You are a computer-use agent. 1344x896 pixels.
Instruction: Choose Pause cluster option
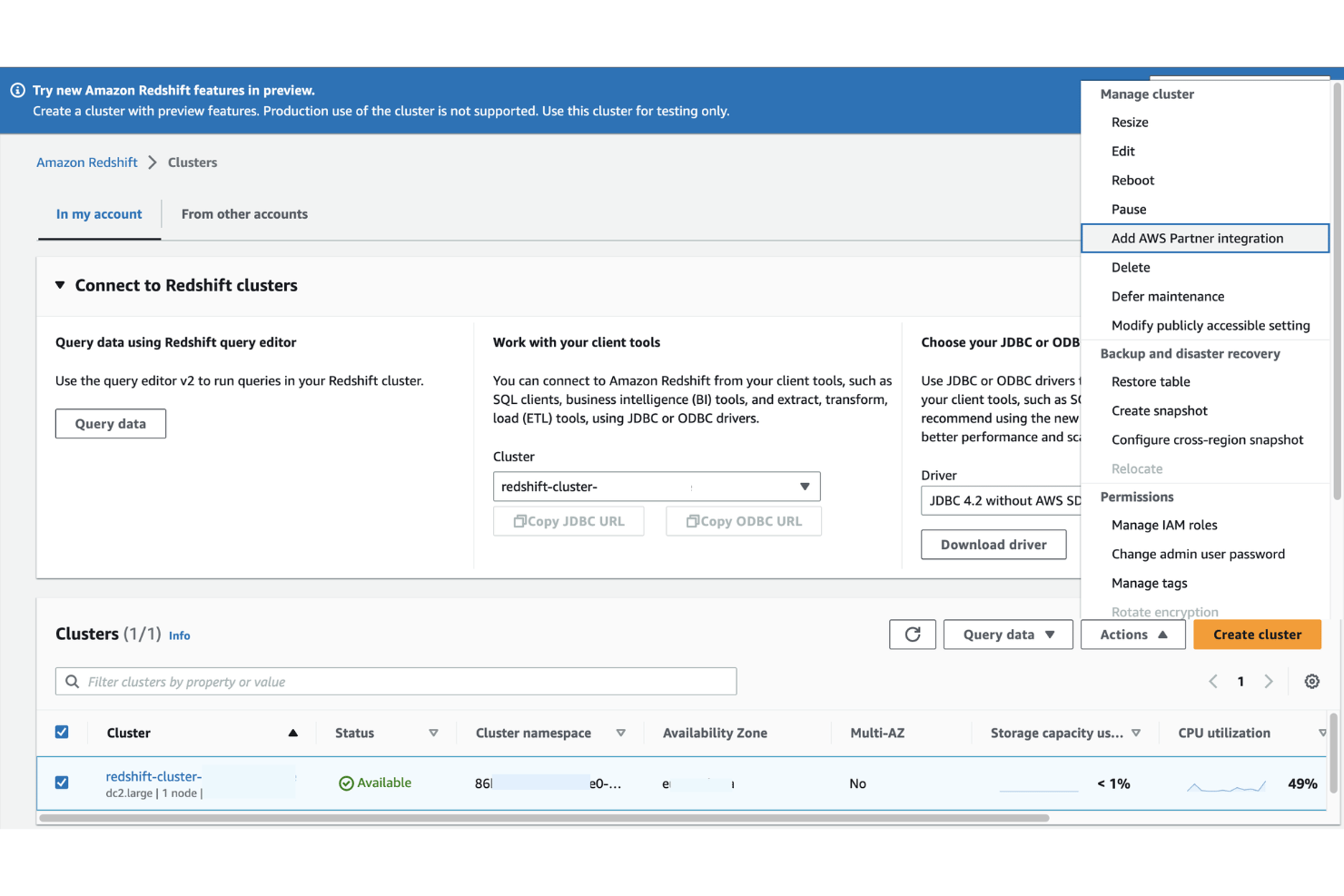(1205, 210)
